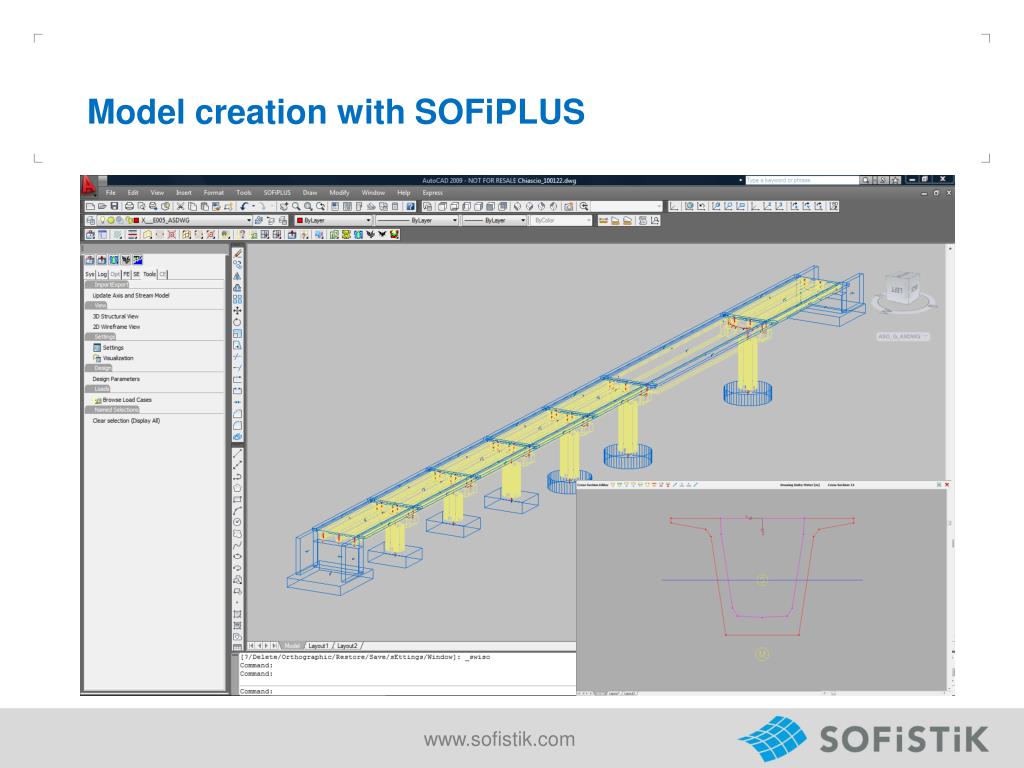Open the WCS dropdown below ViewCube

[x=903, y=337]
